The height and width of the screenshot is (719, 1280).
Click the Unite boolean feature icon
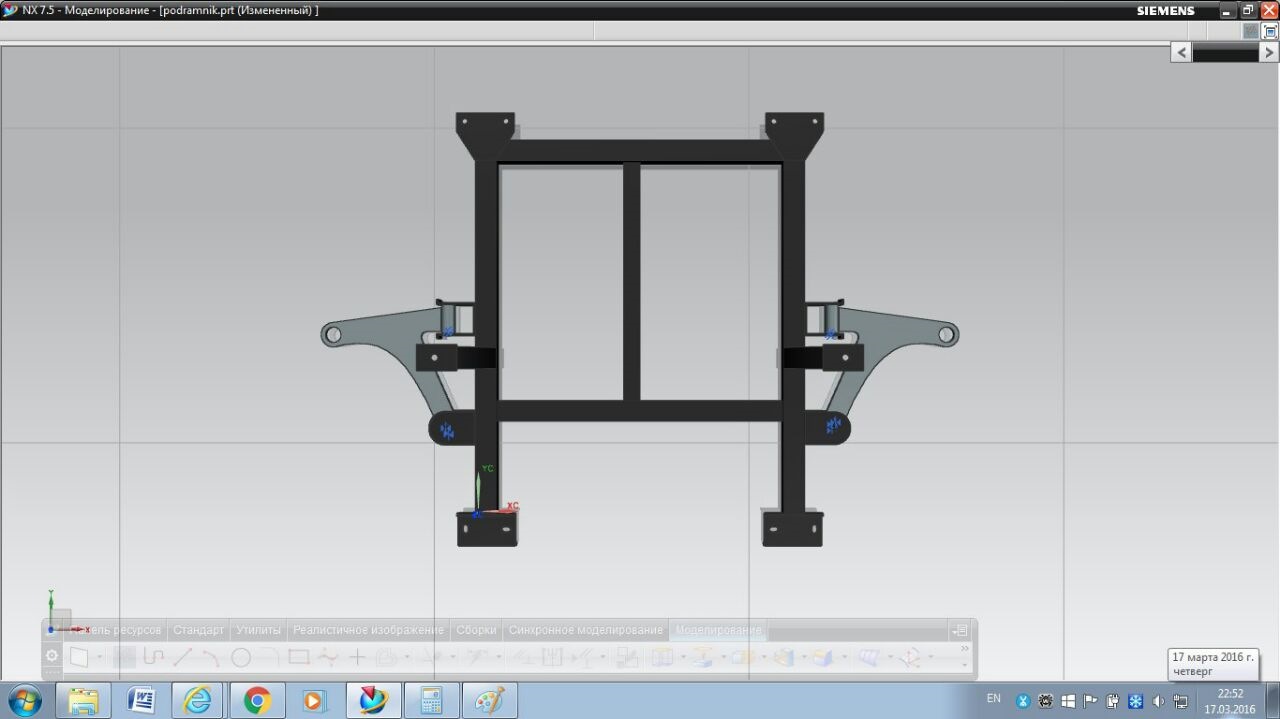[x=743, y=657]
